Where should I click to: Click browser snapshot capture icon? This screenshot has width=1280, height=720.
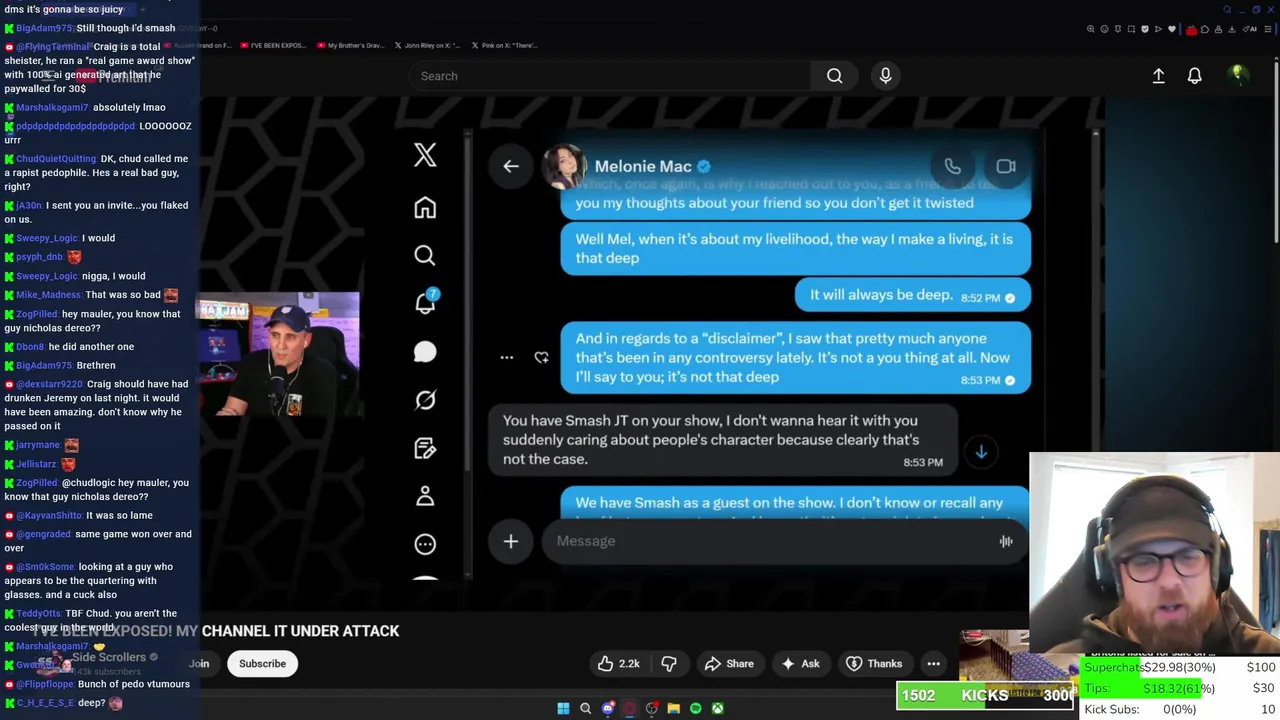(1131, 29)
